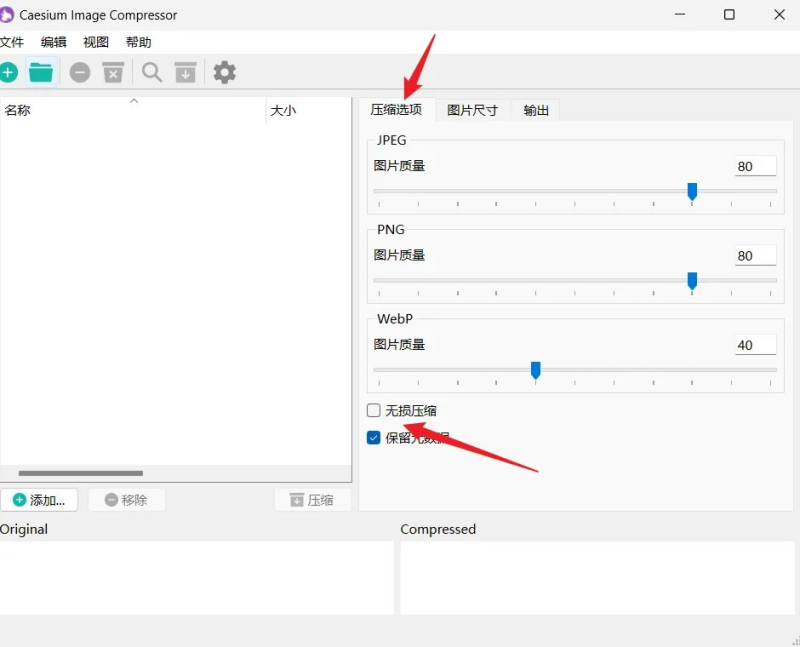
Task: Switch to the 图片尺寸 tab
Action: point(472,110)
